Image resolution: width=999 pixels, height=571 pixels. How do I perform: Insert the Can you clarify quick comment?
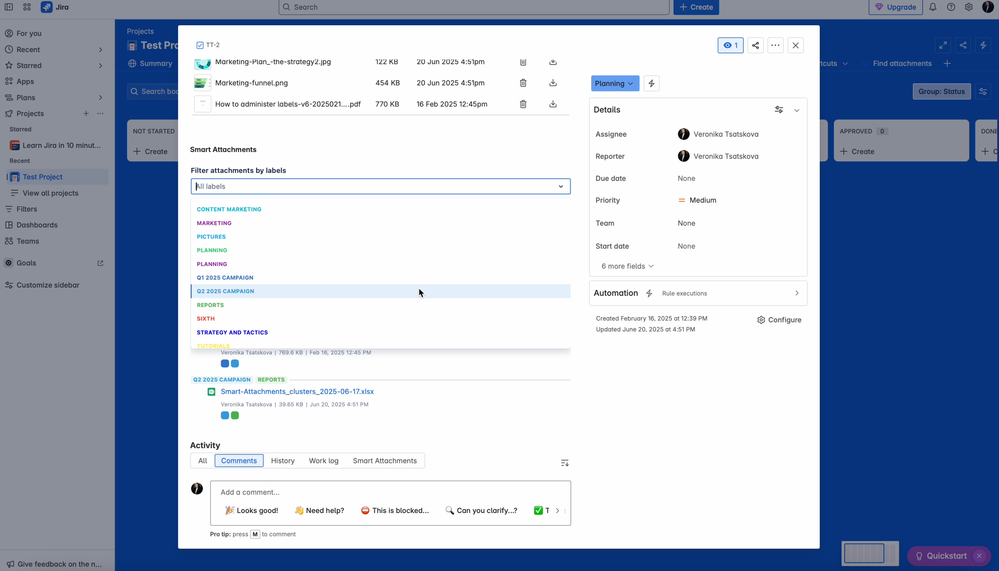click(481, 510)
